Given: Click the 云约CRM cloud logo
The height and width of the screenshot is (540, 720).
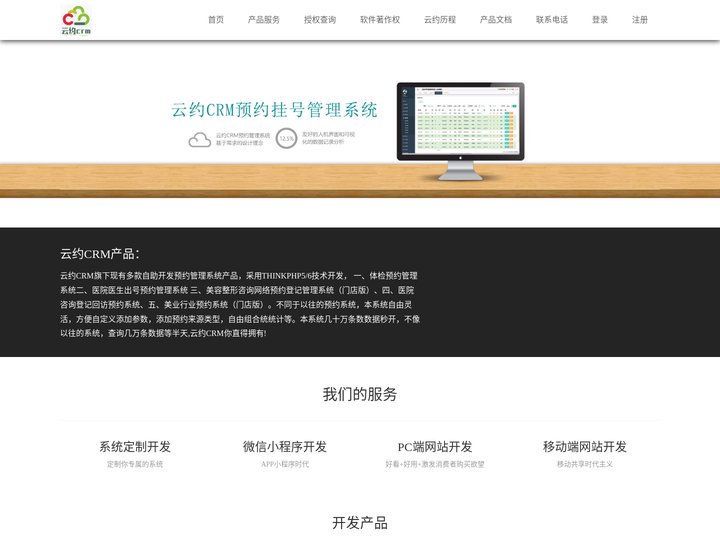Looking at the screenshot, I should (x=76, y=20).
